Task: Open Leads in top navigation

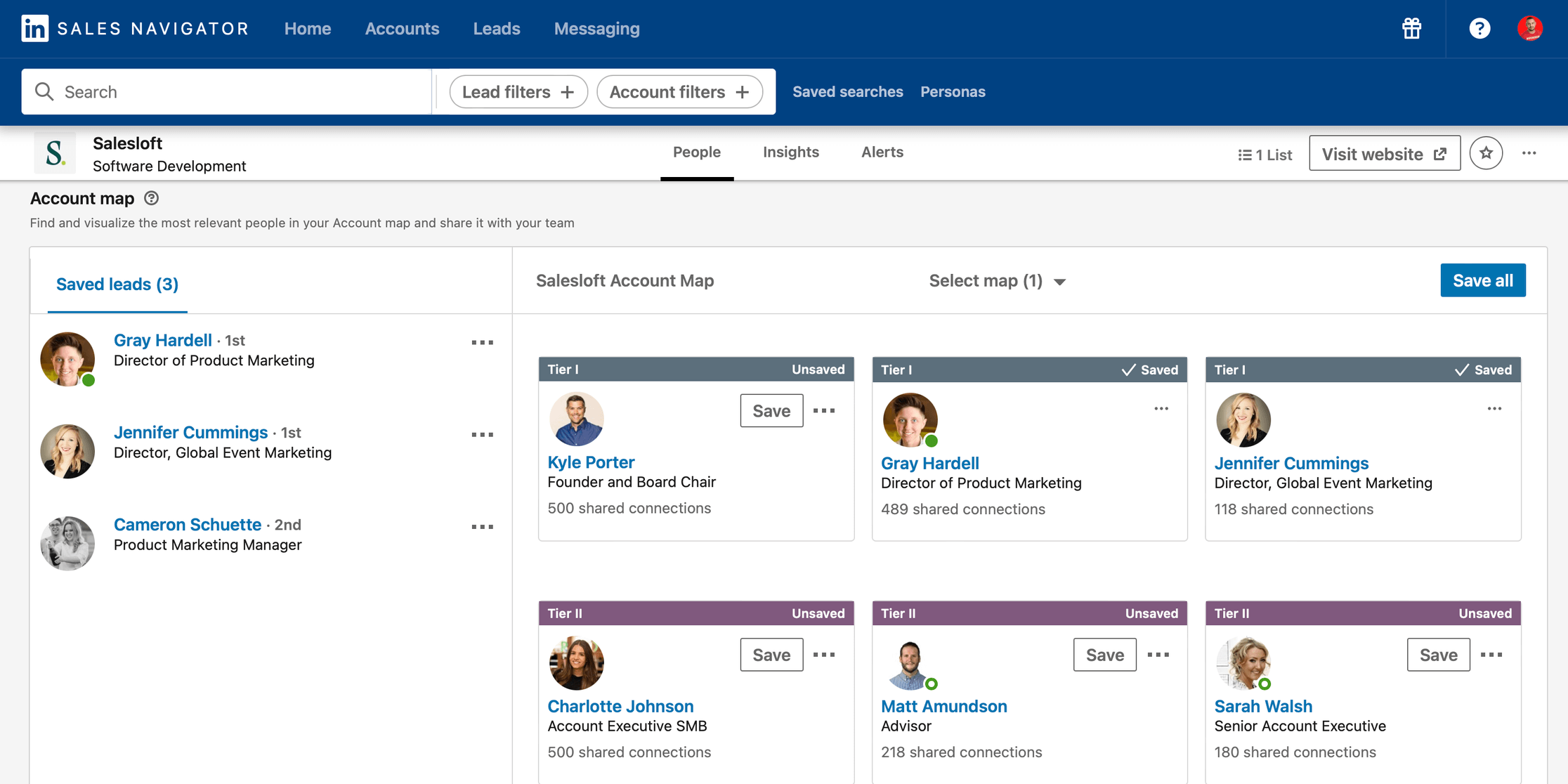Action: click(x=497, y=28)
